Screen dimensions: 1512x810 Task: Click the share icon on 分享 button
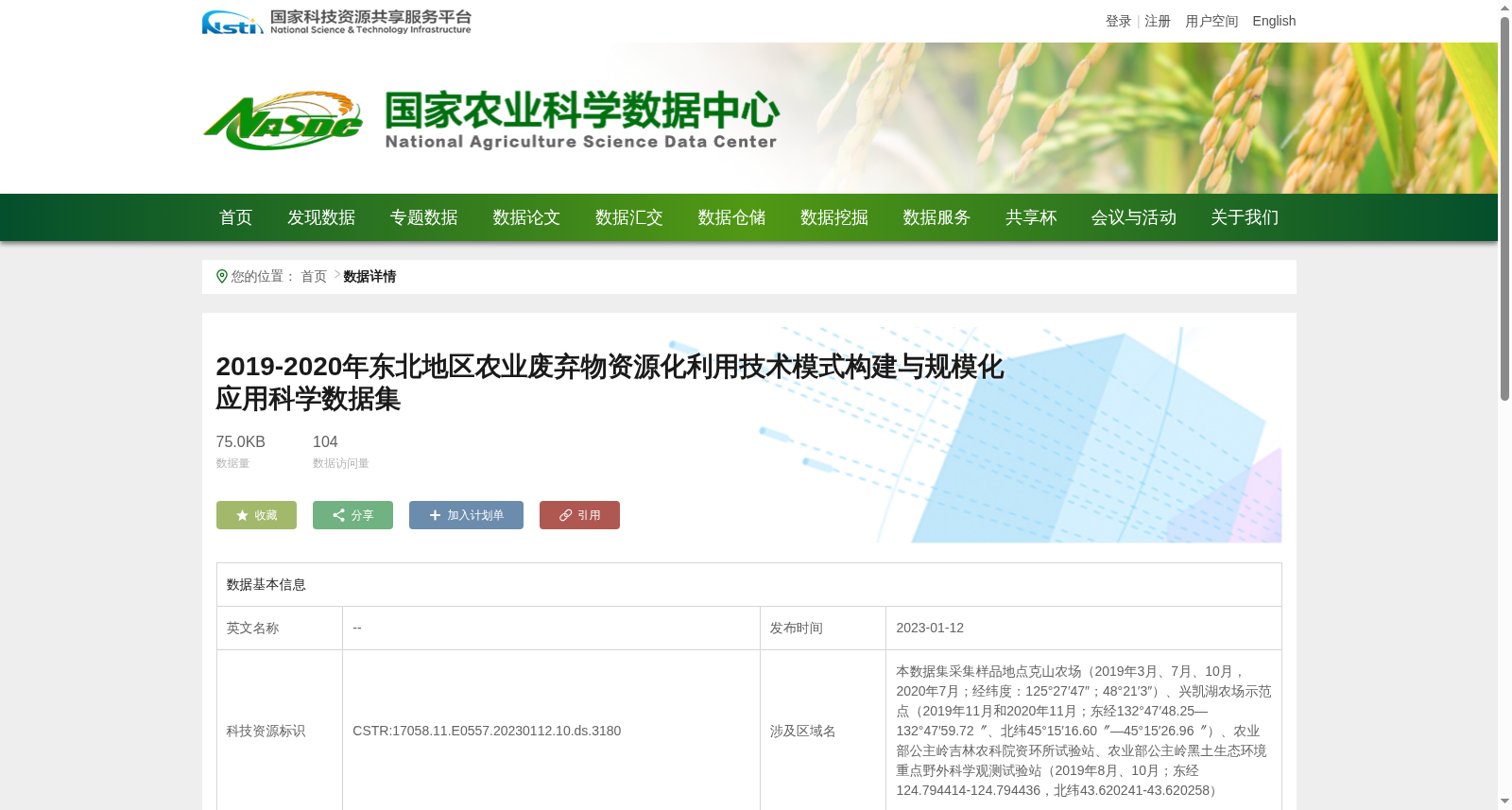[338, 515]
